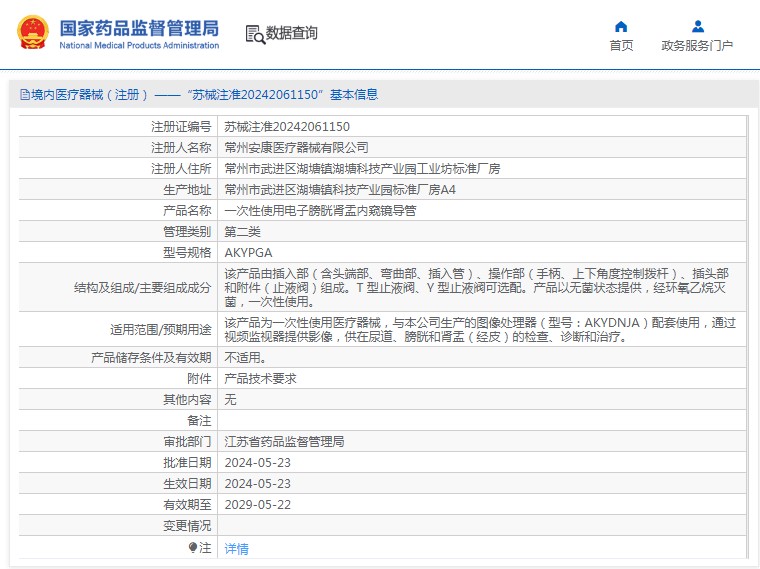Click the 产品储存条件及有效期 label
The width and height of the screenshot is (760, 569).
tap(151, 358)
